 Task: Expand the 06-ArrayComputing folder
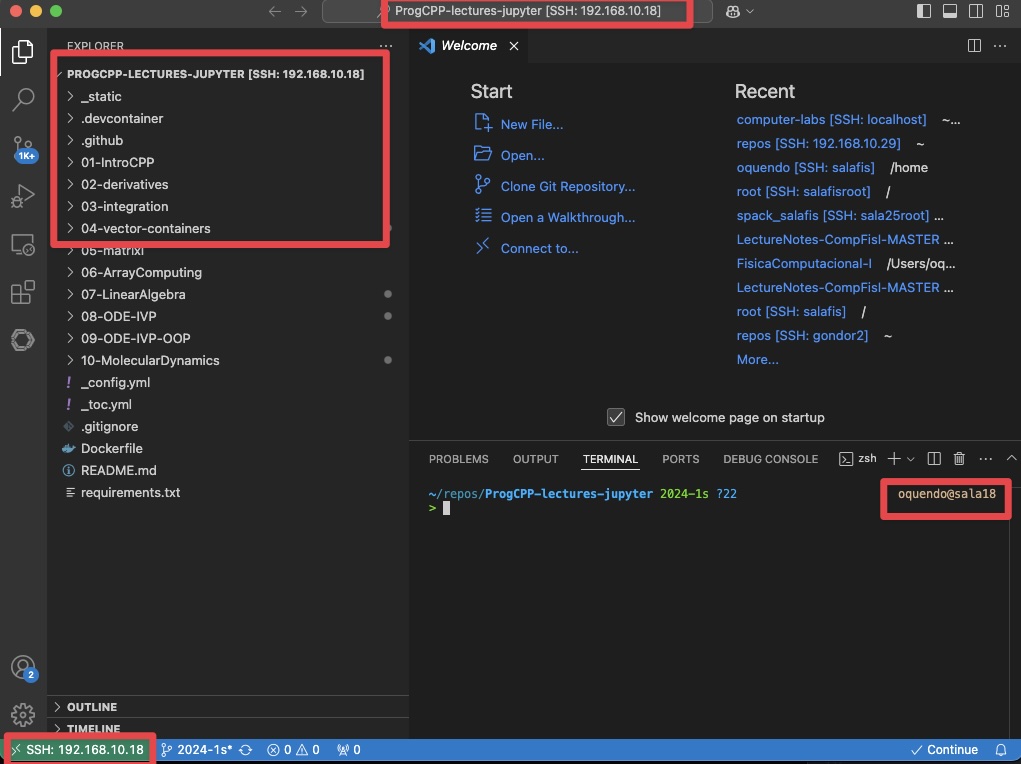pos(228,272)
